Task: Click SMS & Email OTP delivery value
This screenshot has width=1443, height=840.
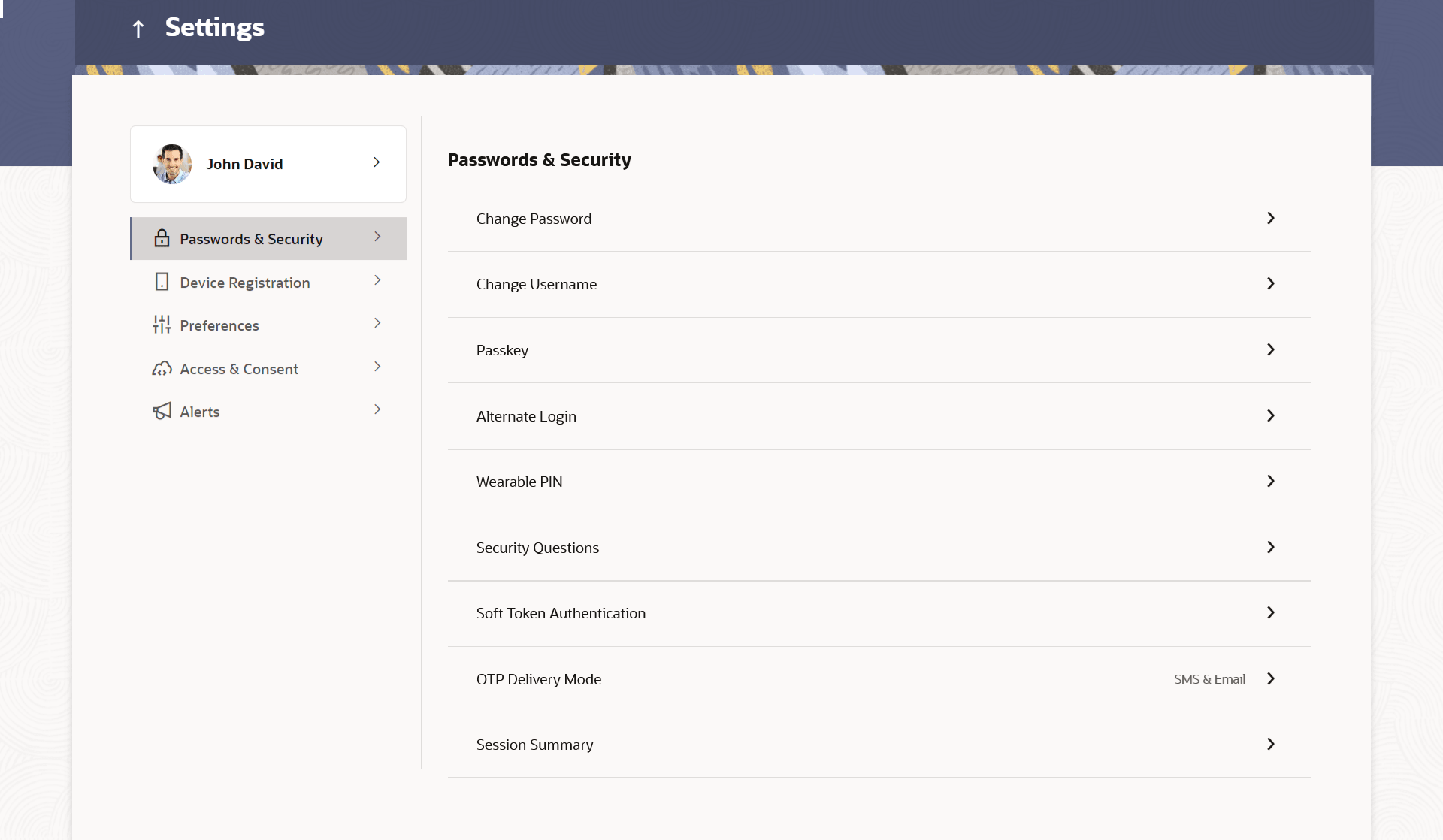Action: pyautogui.click(x=1209, y=679)
